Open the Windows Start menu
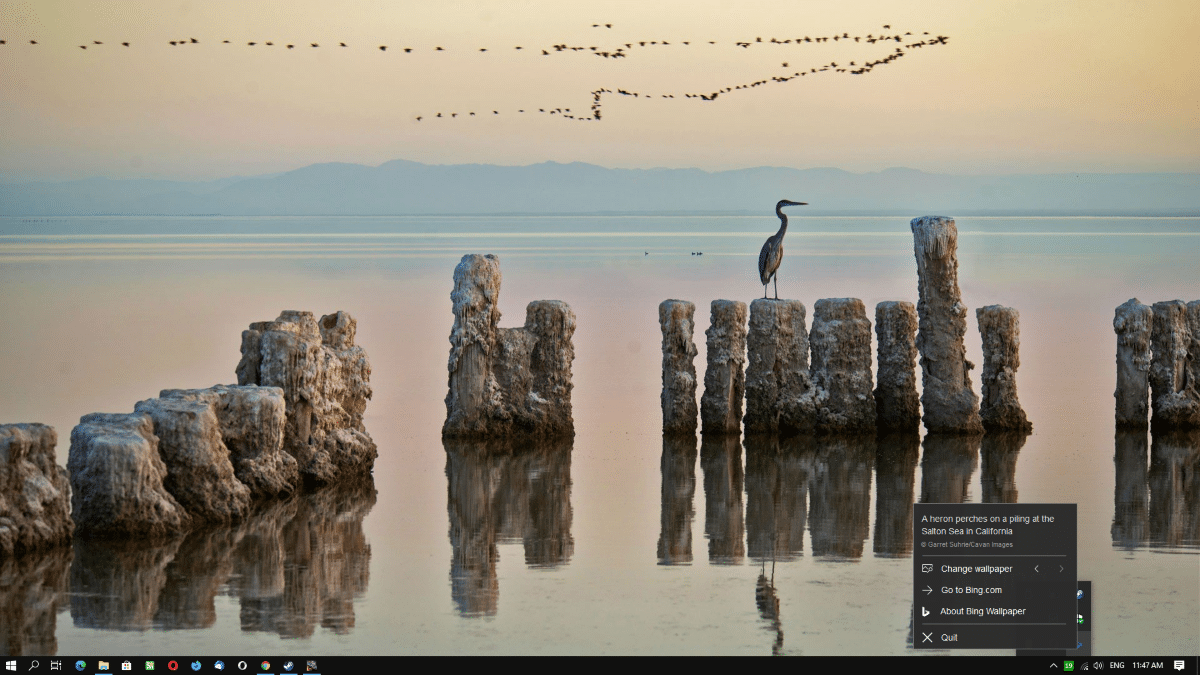This screenshot has width=1200, height=675. pos(11,665)
